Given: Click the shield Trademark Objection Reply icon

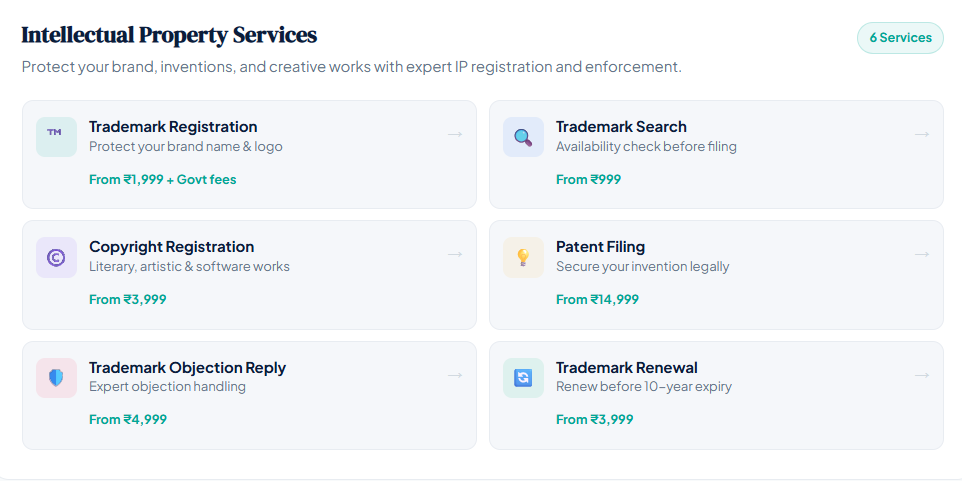Looking at the screenshot, I should point(56,378).
